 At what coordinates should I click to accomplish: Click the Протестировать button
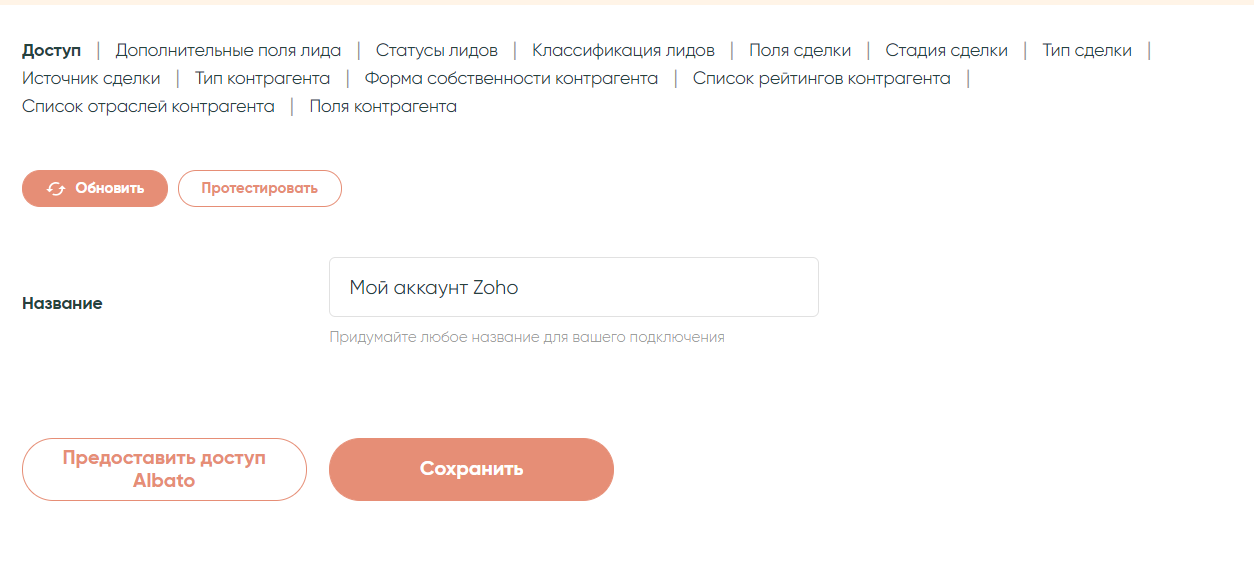coord(259,189)
